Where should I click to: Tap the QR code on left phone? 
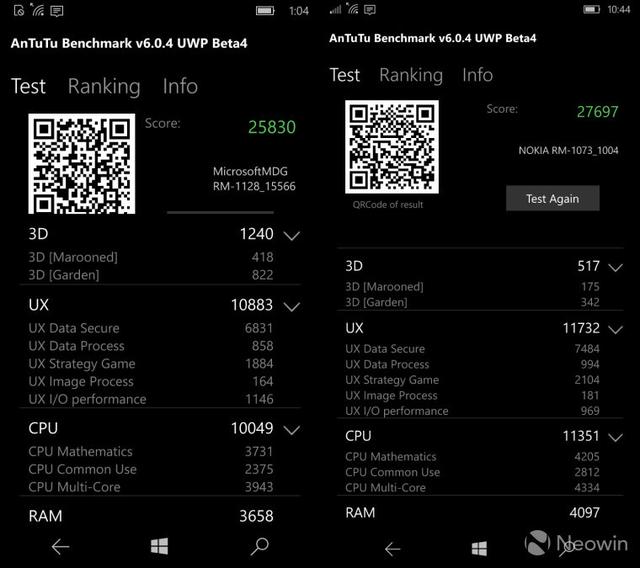click(82, 164)
